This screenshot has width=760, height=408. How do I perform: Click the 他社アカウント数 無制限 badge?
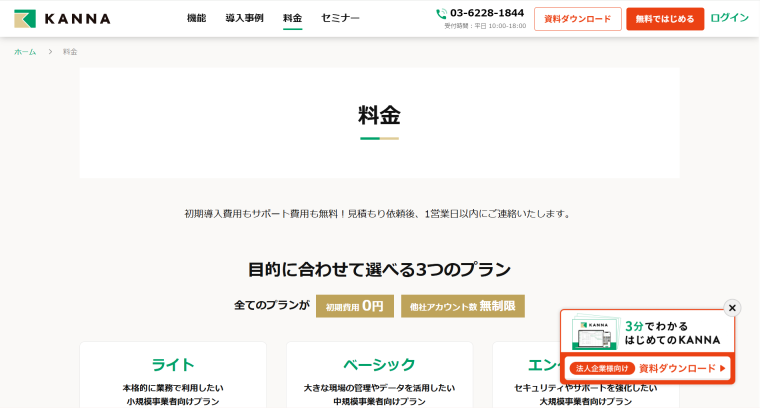pos(462,306)
